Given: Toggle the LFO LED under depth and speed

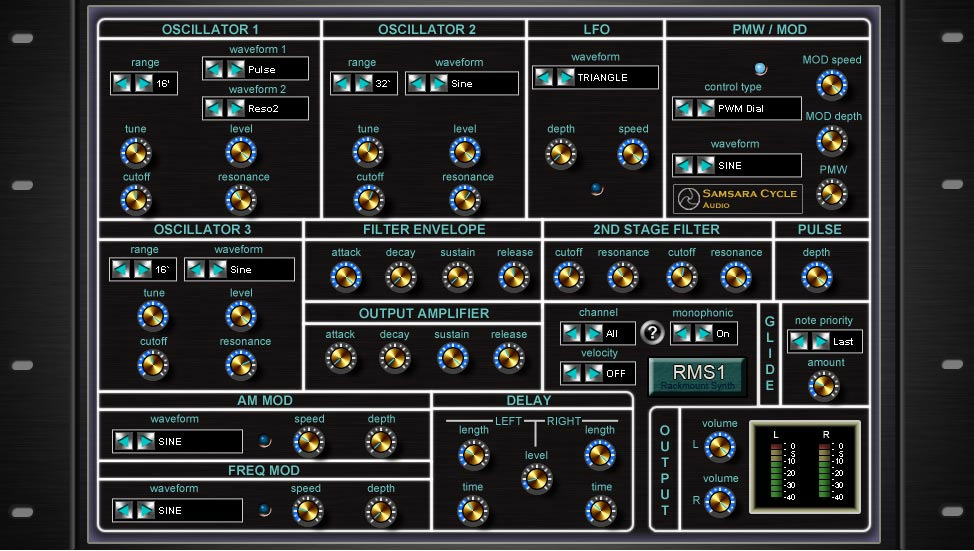Looking at the screenshot, I should (x=596, y=188).
